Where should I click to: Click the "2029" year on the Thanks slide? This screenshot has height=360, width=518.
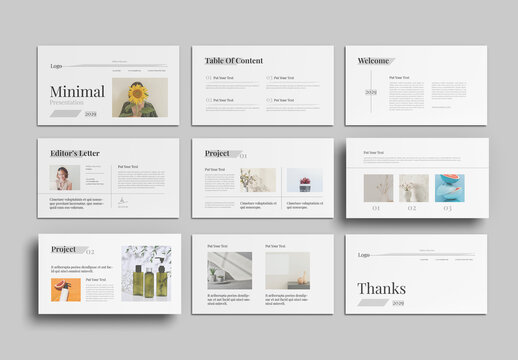pyautogui.click(x=398, y=303)
